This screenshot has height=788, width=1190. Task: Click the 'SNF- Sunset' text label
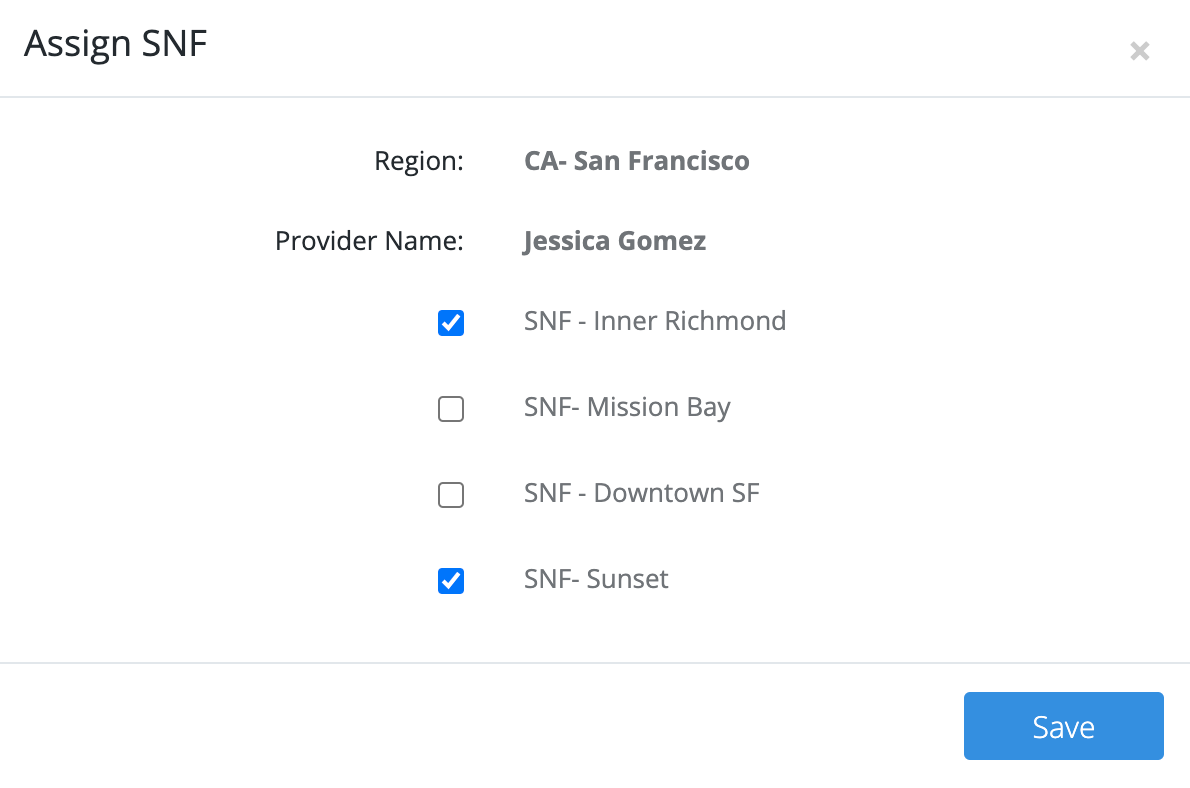click(596, 579)
